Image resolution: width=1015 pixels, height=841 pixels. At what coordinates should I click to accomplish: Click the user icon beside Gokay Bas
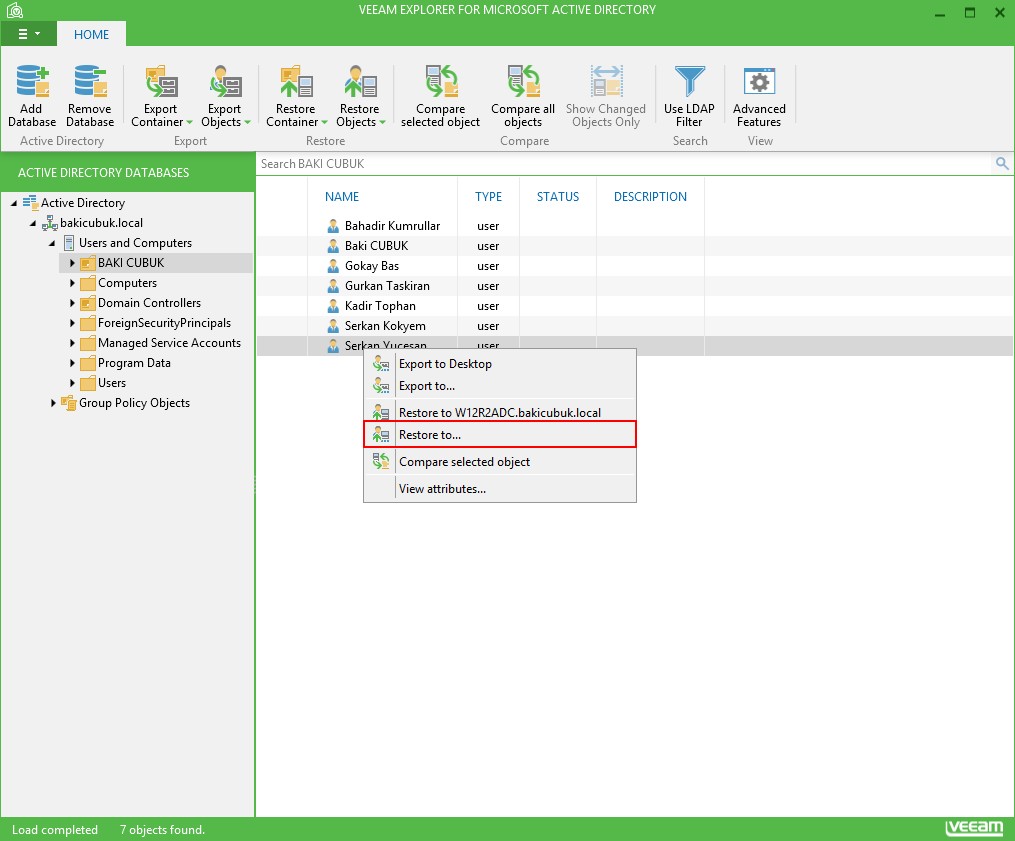point(333,266)
